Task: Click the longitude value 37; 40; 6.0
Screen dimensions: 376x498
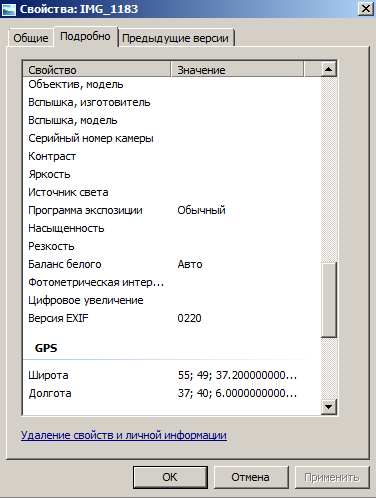Action: 237,393
